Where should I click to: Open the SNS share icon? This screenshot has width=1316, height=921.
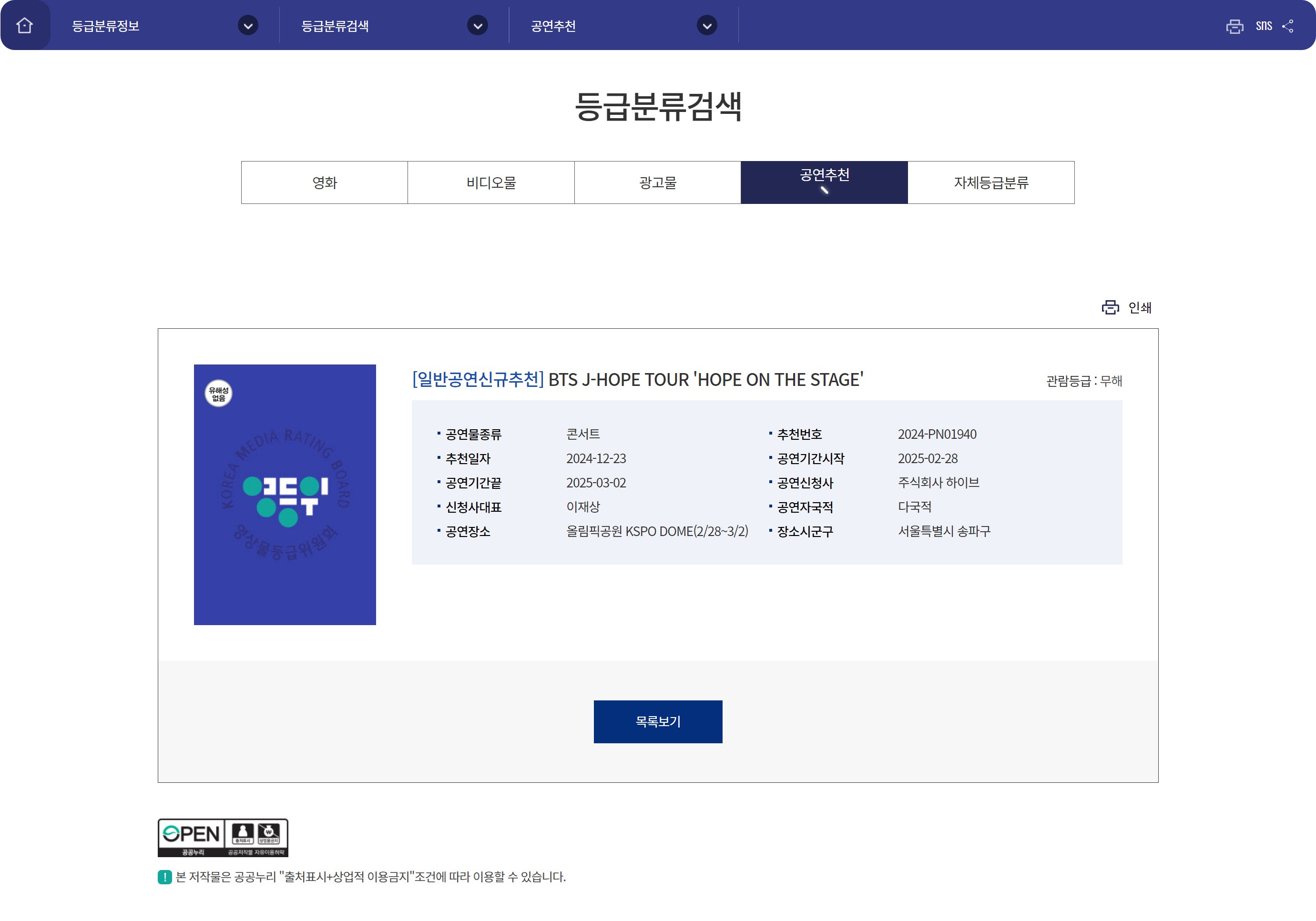pos(1287,26)
